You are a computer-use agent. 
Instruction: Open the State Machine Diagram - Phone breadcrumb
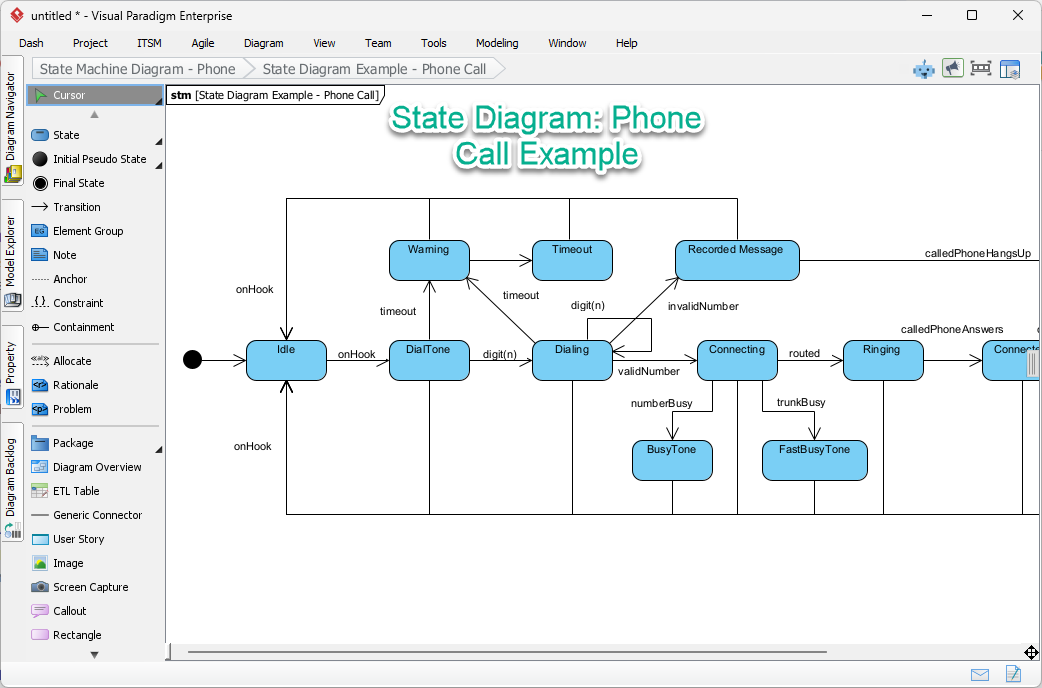click(135, 68)
